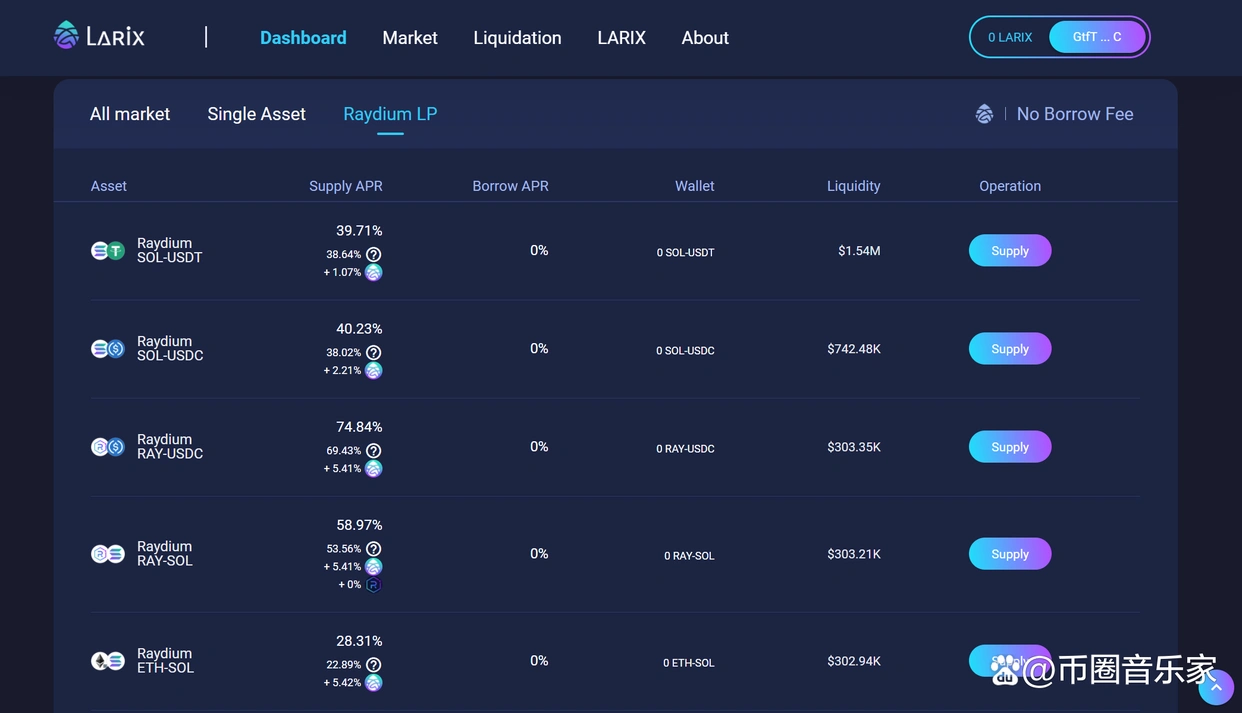Click the 0 LARIX balance button

(1010, 37)
